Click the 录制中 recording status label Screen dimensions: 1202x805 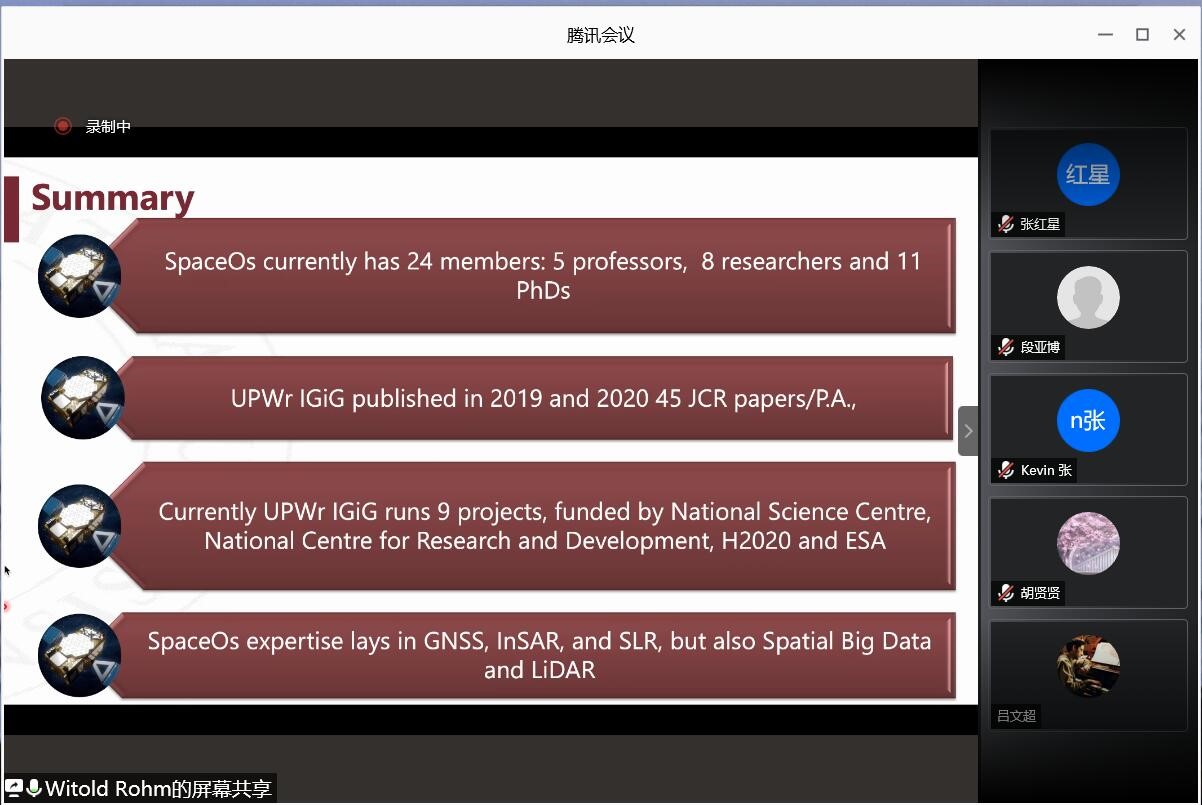(108, 127)
